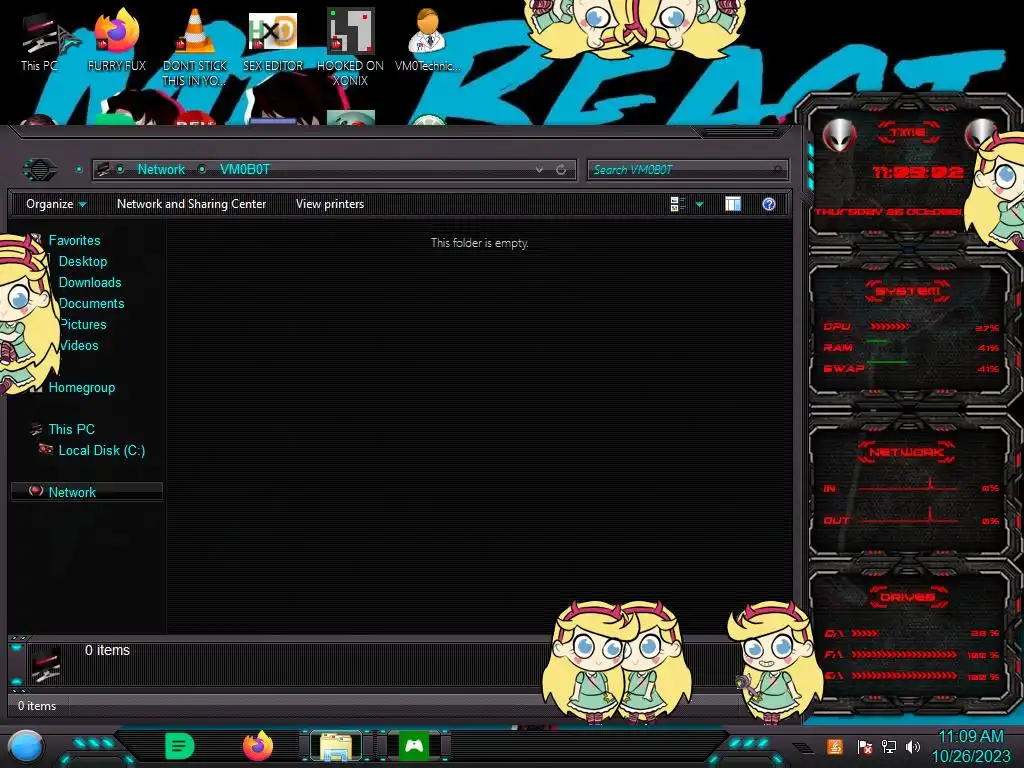Click the NETWORK widget header
Image resolution: width=1024 pixels, height=768 pixels.
pyautogui.click(x=906, y=452)
